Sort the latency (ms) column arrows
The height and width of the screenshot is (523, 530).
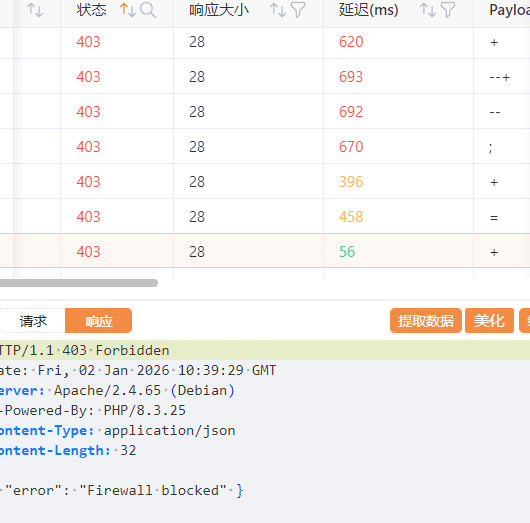coord(428,10)
